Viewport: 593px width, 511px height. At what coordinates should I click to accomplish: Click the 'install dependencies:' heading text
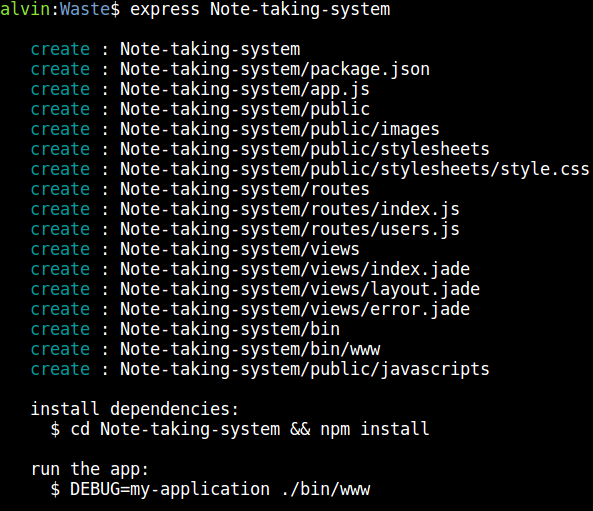tap(135, 409)
